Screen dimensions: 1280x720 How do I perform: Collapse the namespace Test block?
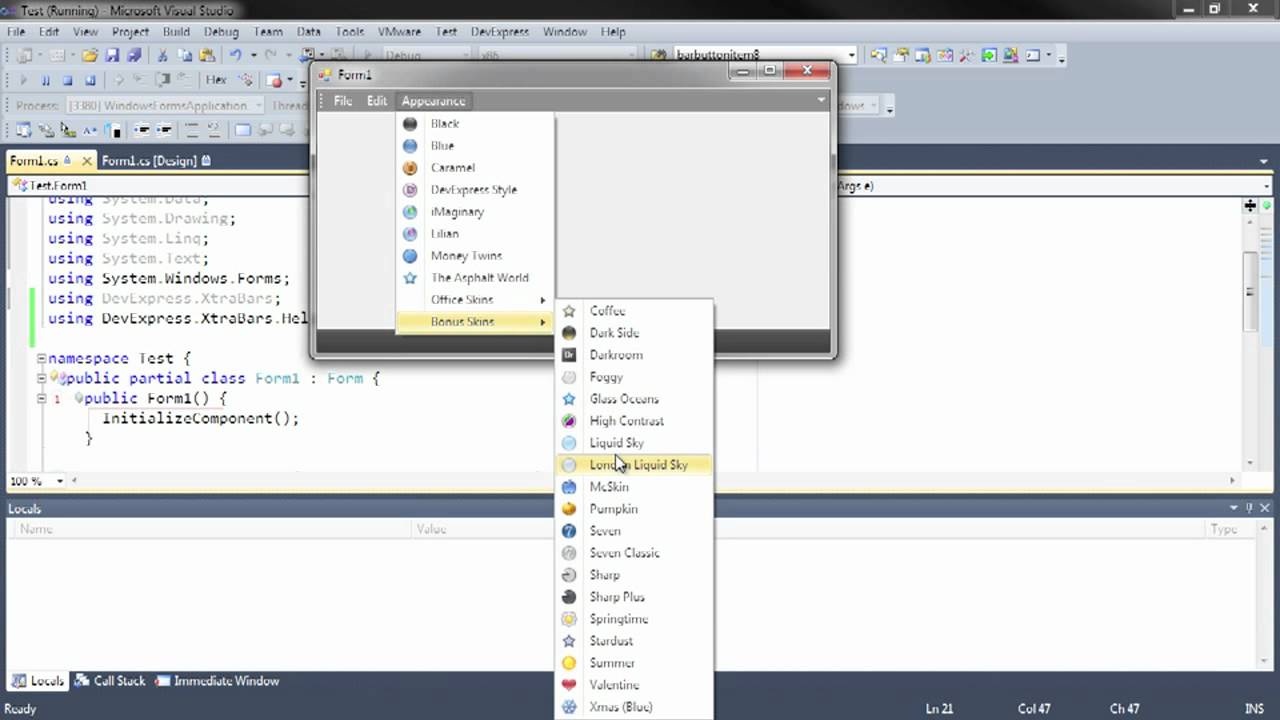[x=41, y=358]
